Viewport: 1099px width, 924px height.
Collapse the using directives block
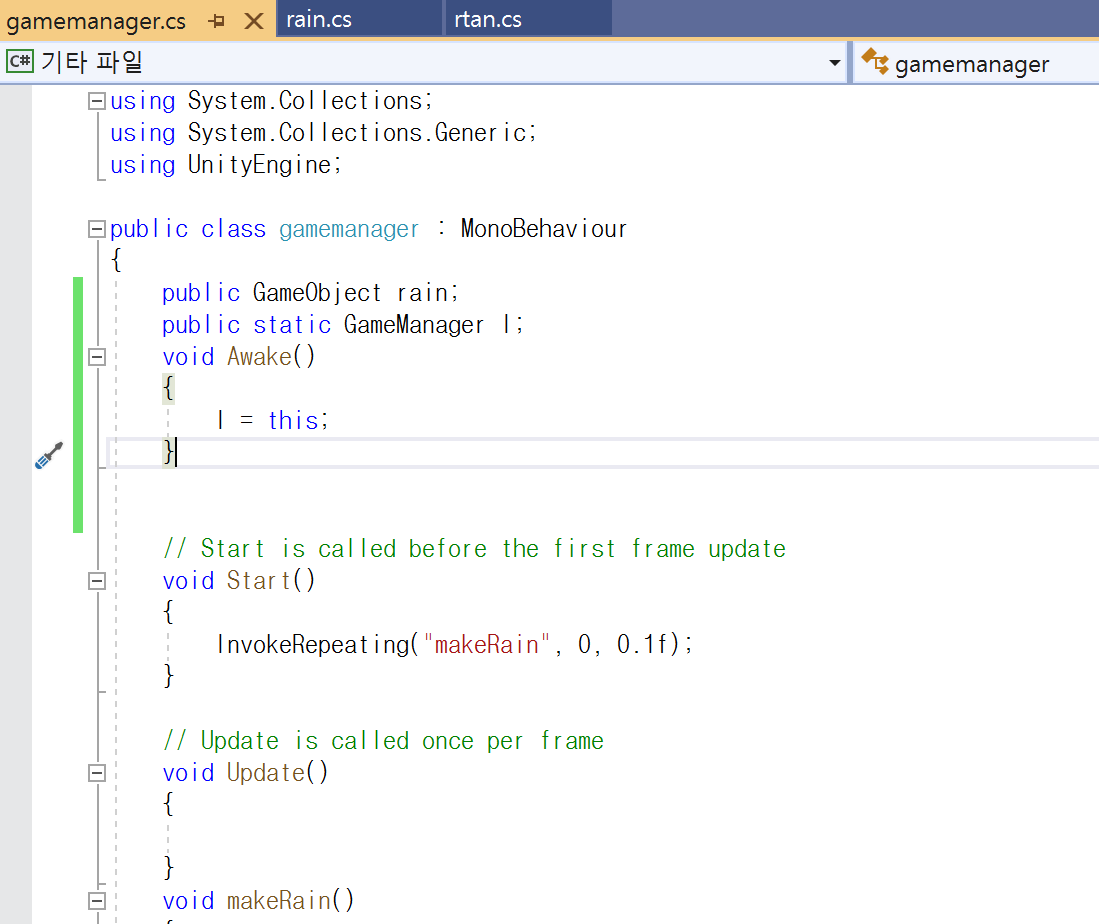[97, 101]
